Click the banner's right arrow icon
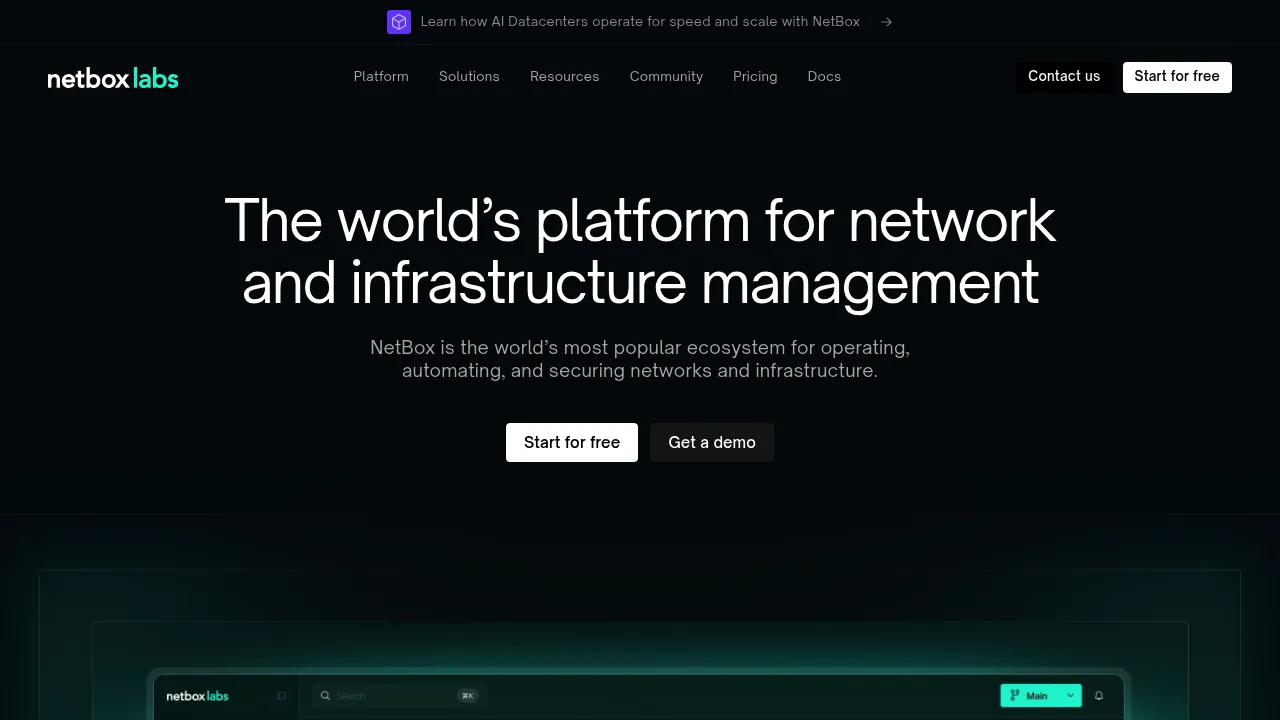 coord(886,22)
